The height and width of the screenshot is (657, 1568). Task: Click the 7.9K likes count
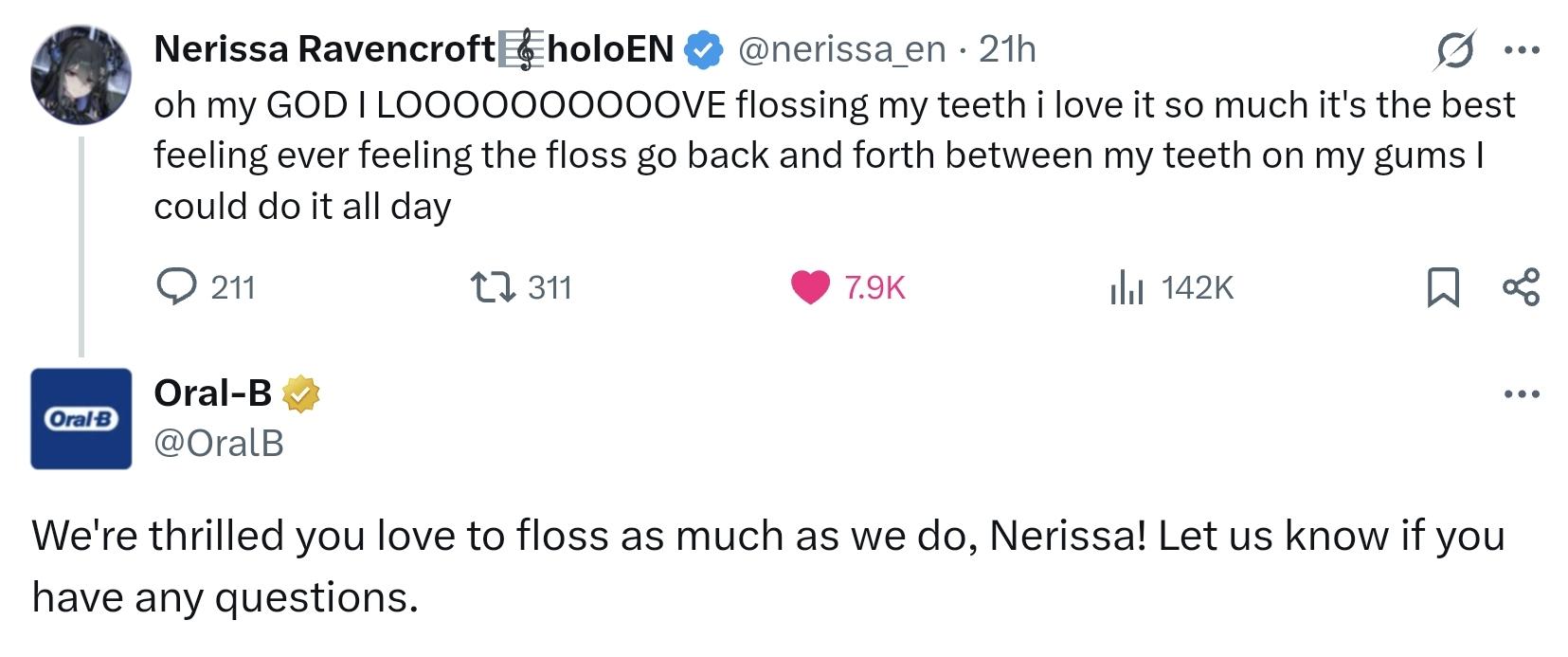[x=874, y=287]
